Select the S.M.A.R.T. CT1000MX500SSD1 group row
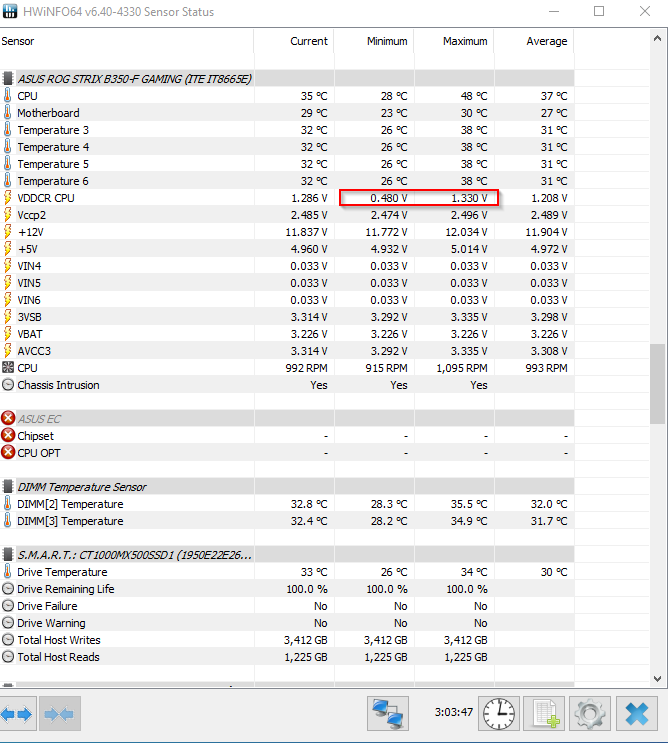This screenshot has width=668, height=743. click(287, 555)
